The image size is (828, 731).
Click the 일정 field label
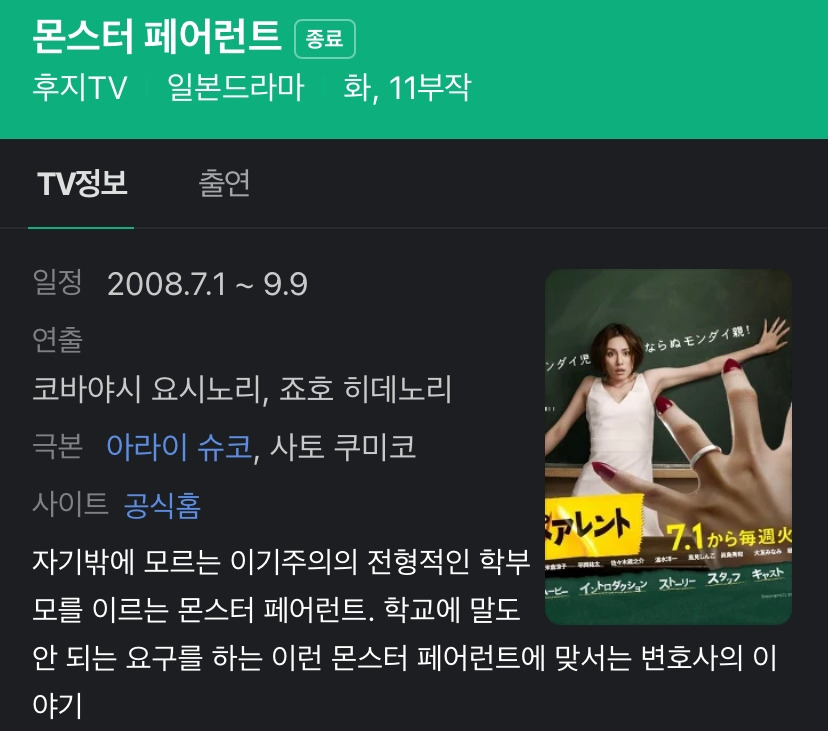57,282
